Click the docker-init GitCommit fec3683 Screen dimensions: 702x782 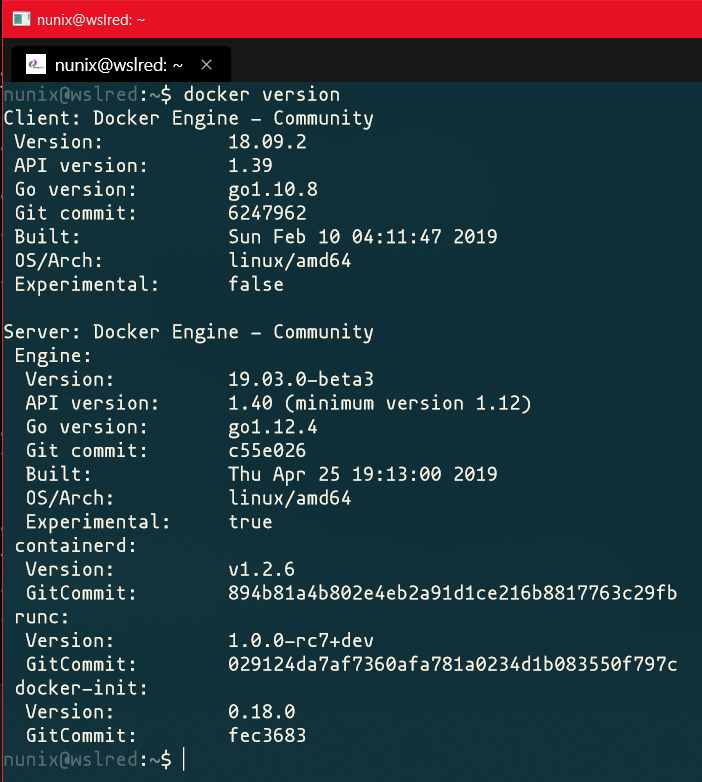(267, 736)
